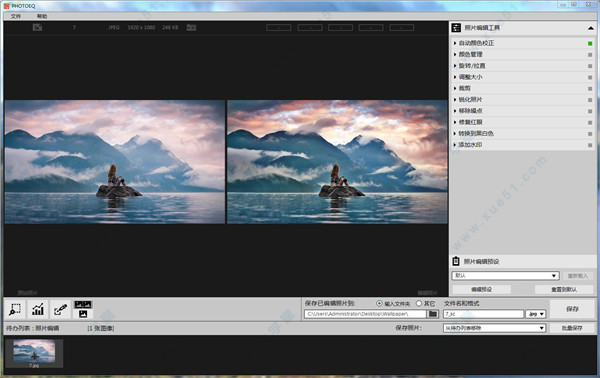Click the 重新载入 button
This screenshot has height=378, width=600.
[577, 275]
